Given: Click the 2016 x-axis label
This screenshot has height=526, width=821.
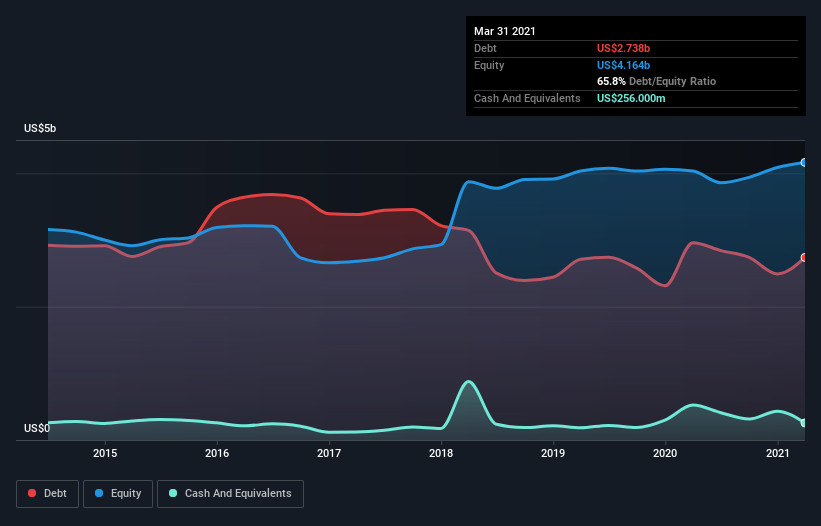Looking at the screenshot, I should point(217,453).
